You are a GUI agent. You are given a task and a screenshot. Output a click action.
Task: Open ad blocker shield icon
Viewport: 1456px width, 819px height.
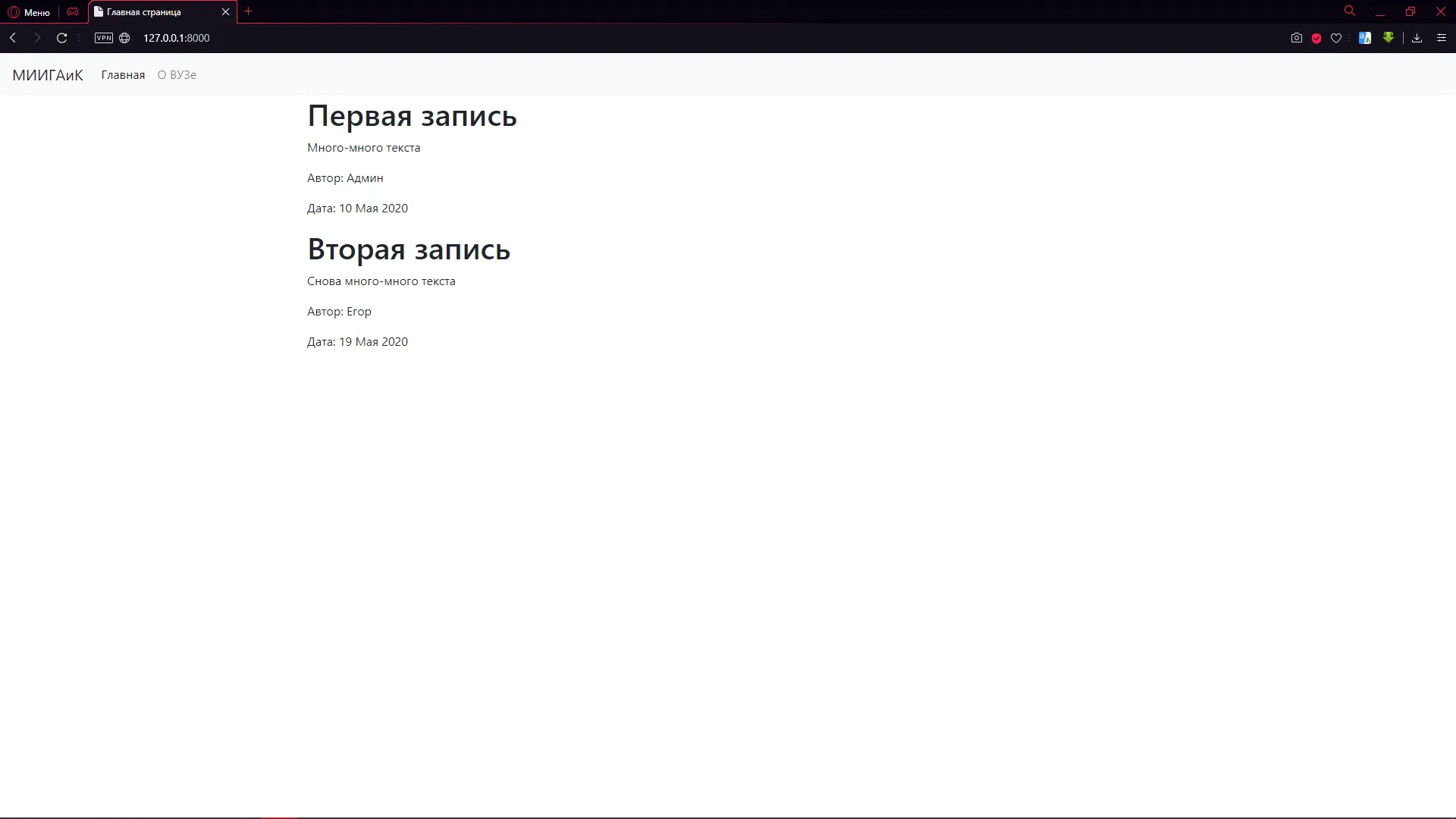[1316, 38]
